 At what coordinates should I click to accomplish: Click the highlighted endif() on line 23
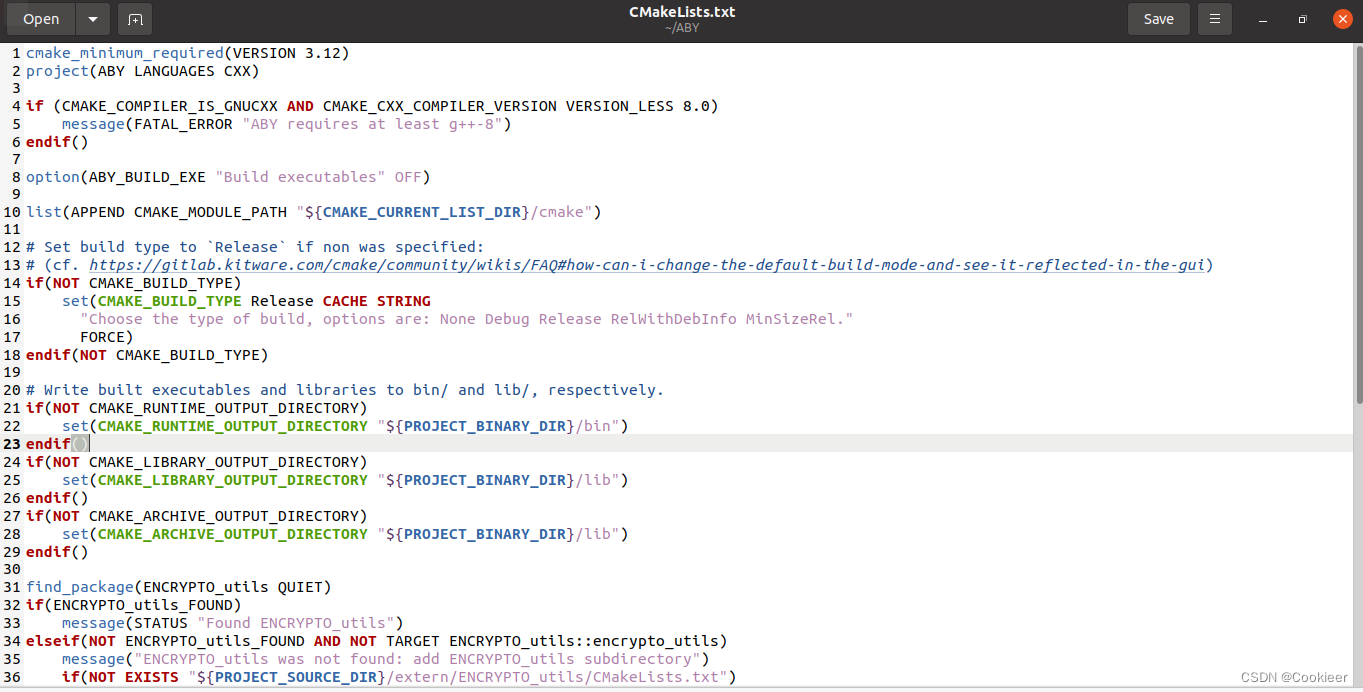(x=58, y=444)
